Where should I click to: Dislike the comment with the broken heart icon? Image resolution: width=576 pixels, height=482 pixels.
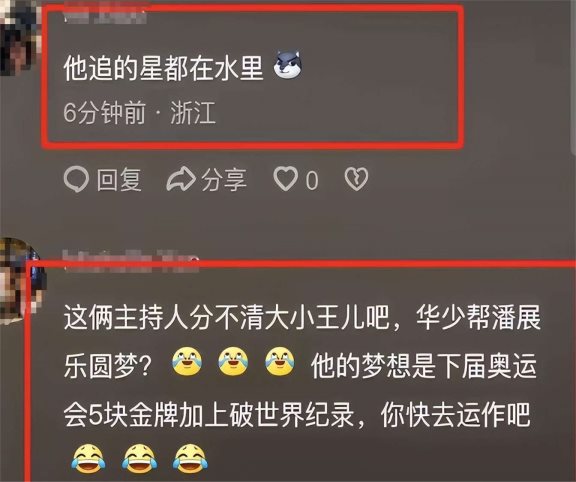tap(356, 179)
